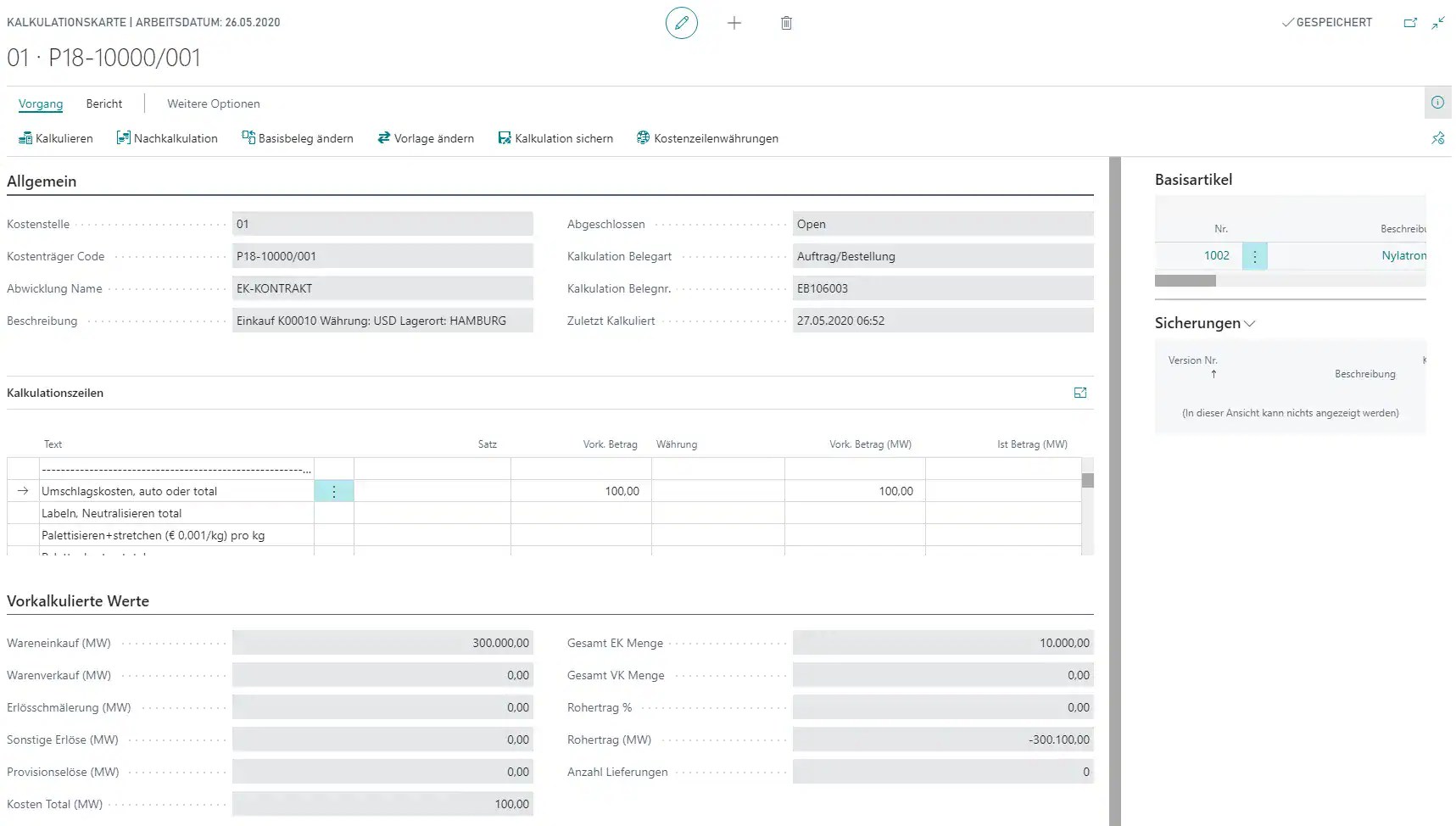Screen dimensions: 1456x826
Task: Select the Nachkalkulation action
Action: 167,137
